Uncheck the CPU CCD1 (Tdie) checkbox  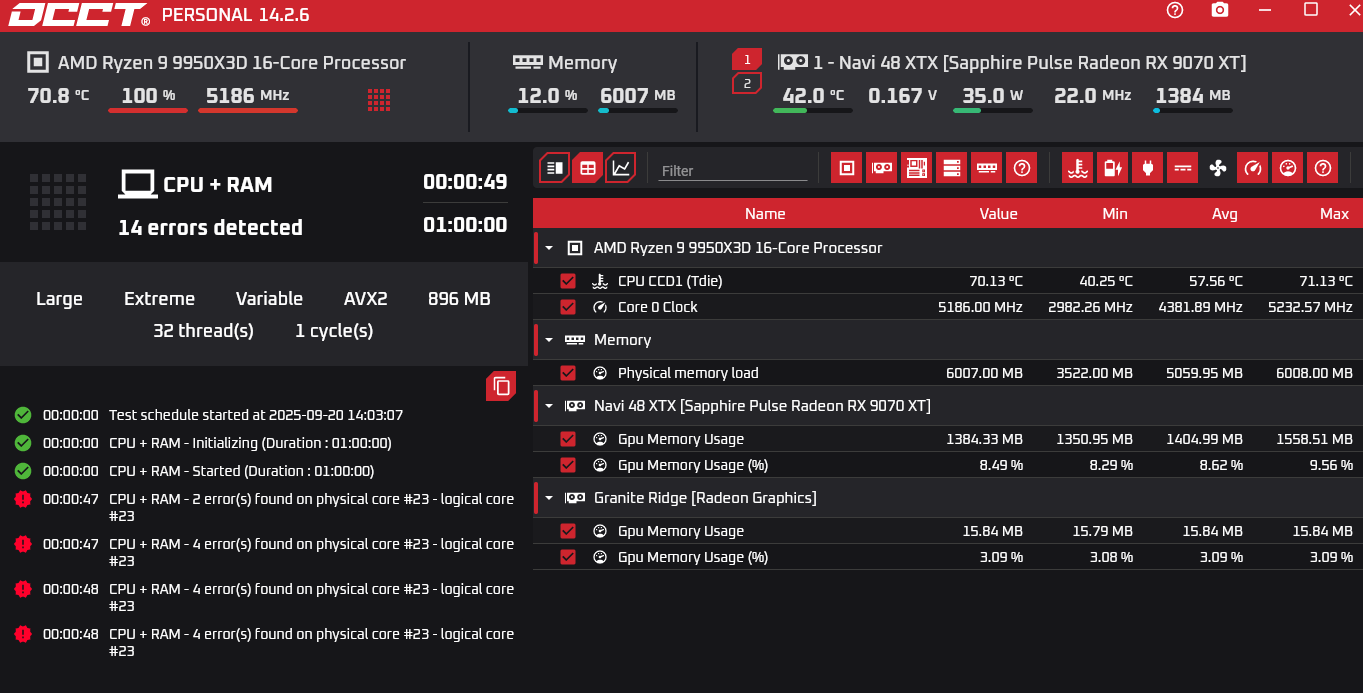pos(568,281)
